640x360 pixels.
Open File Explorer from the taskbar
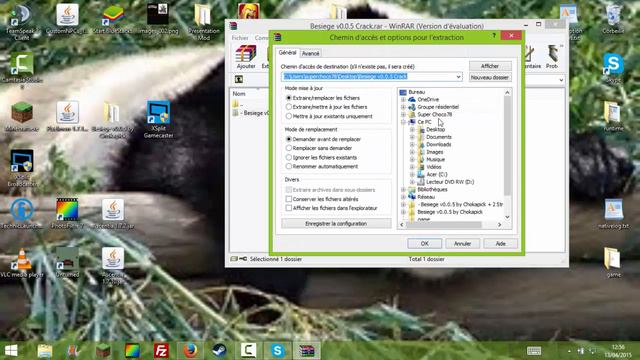pos(45,351)
